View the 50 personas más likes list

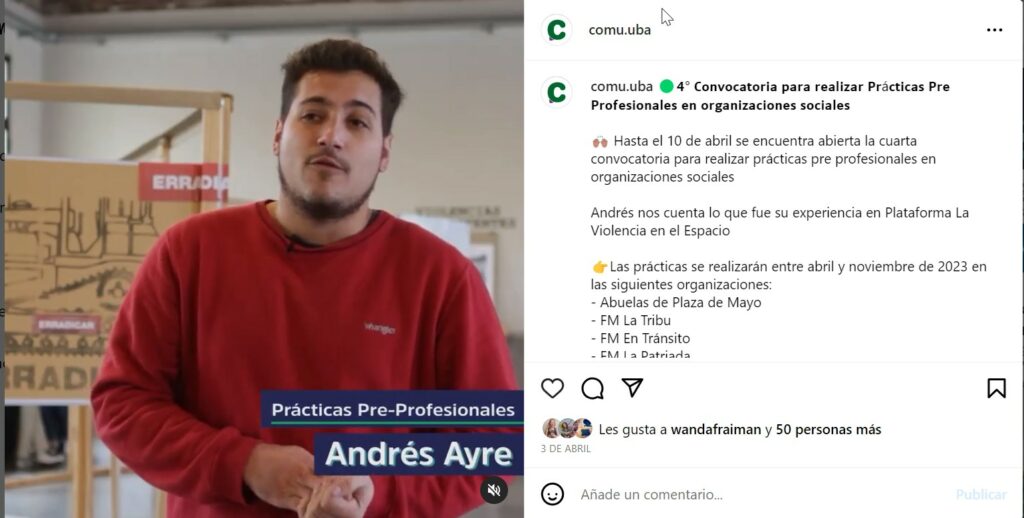(828, 429)
